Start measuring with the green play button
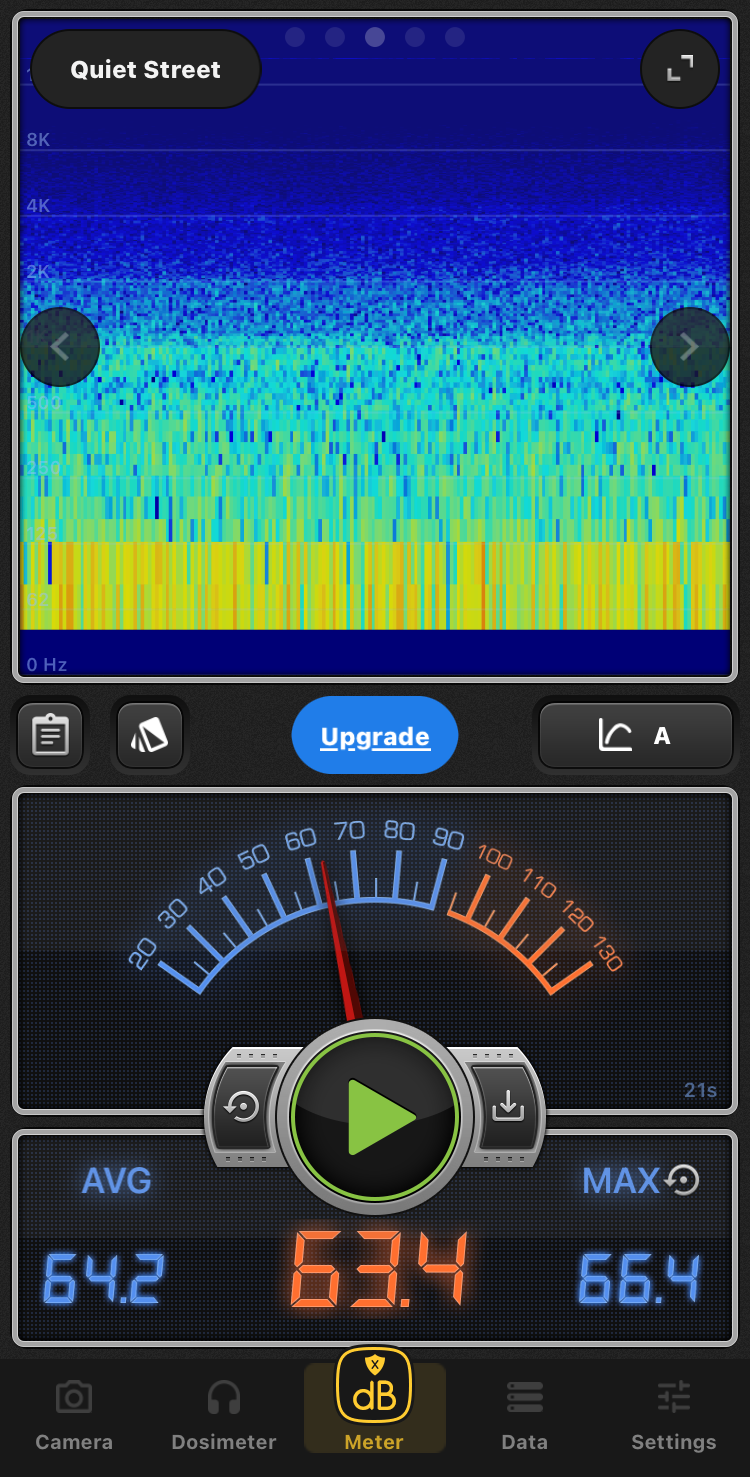This screenshot has width=750, height=1477. (x=375, y=1116)
